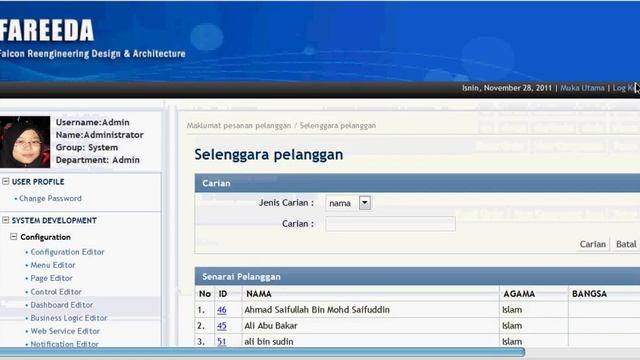Image resolution: width=640 pixels, height=360 pixels.
Task: Open Control Editor
Action: 56,292
